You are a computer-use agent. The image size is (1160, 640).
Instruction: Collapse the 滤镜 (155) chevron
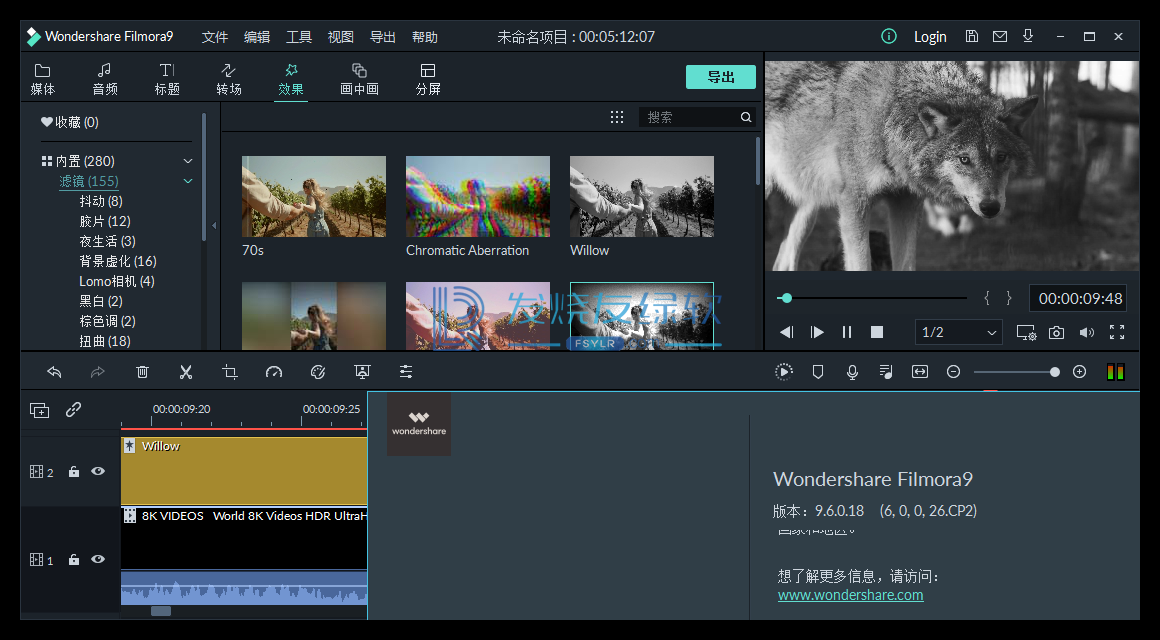click(188, 181)
